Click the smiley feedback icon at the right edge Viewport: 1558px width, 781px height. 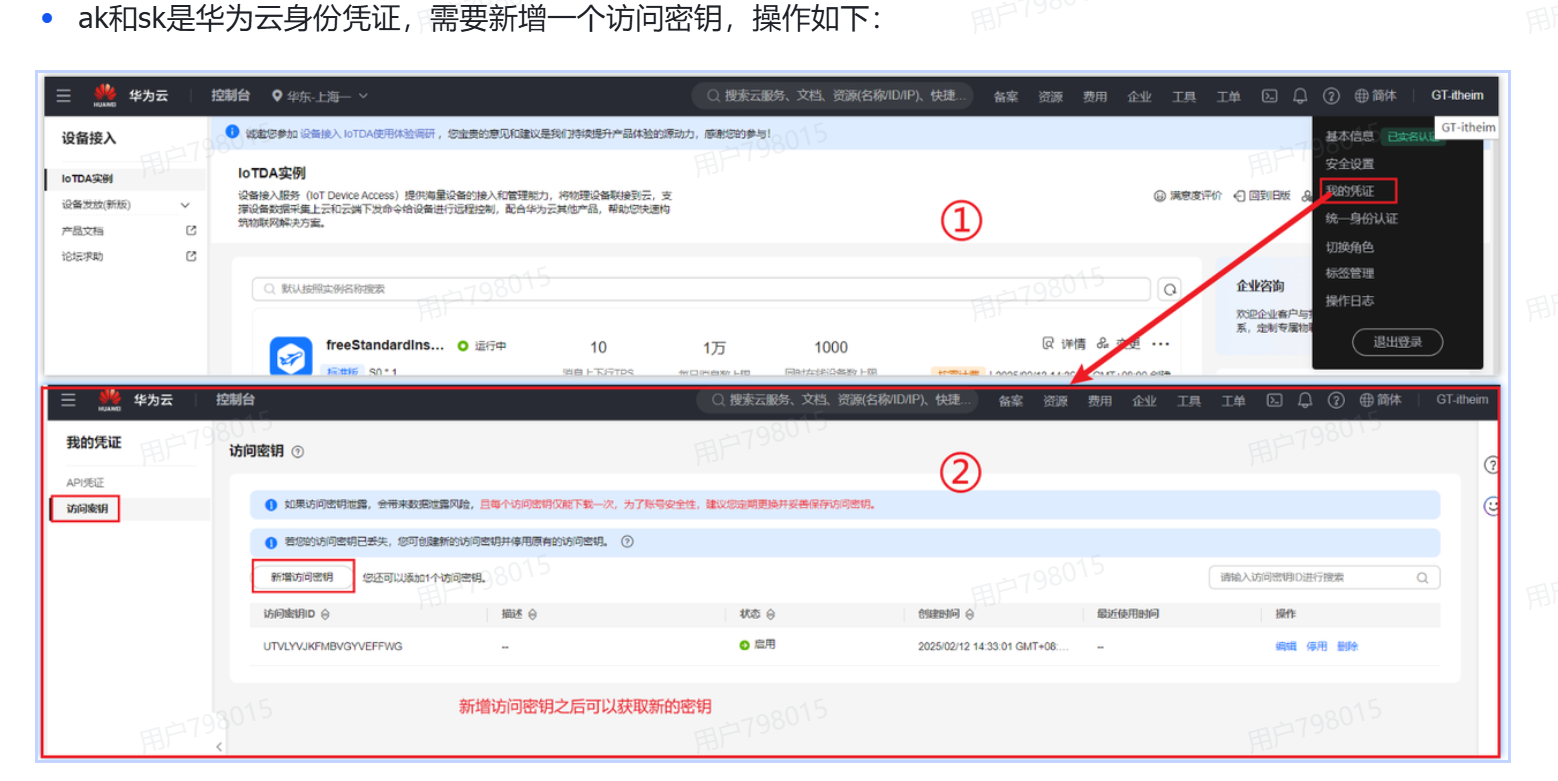pyautogui.click(x=1491, y=507)
